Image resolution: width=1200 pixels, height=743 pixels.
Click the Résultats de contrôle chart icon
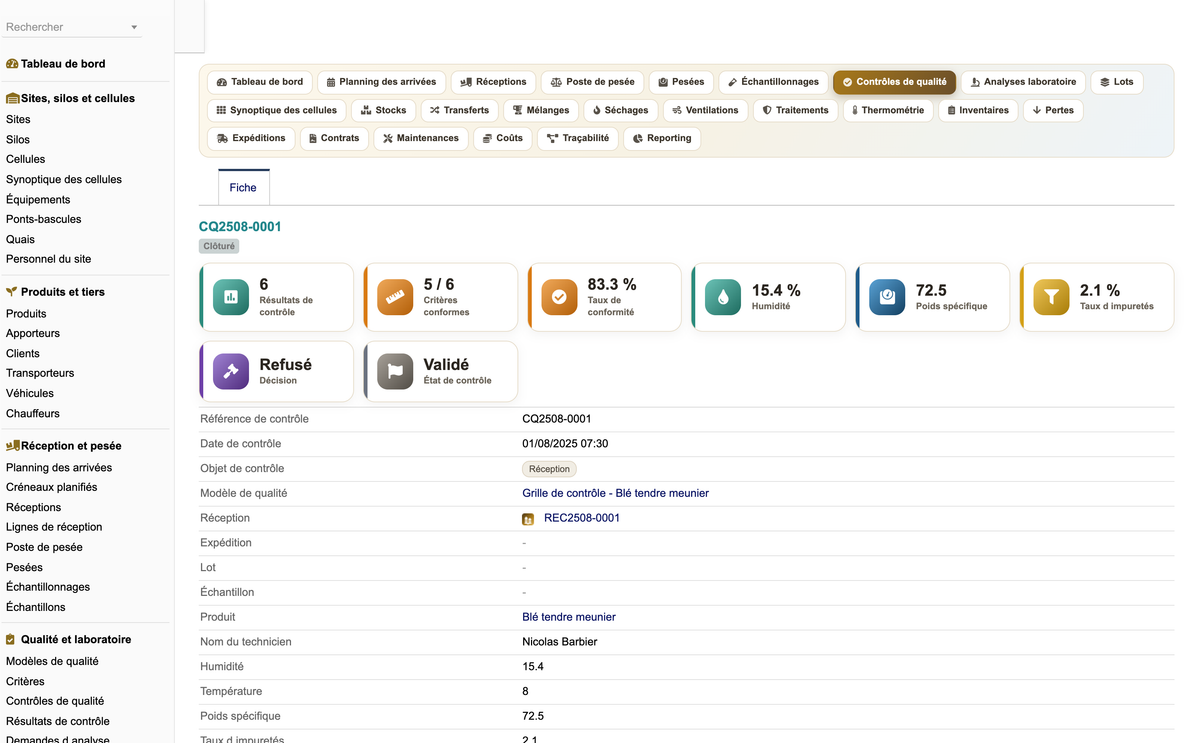pyautogui.click(x=231, y=297)
